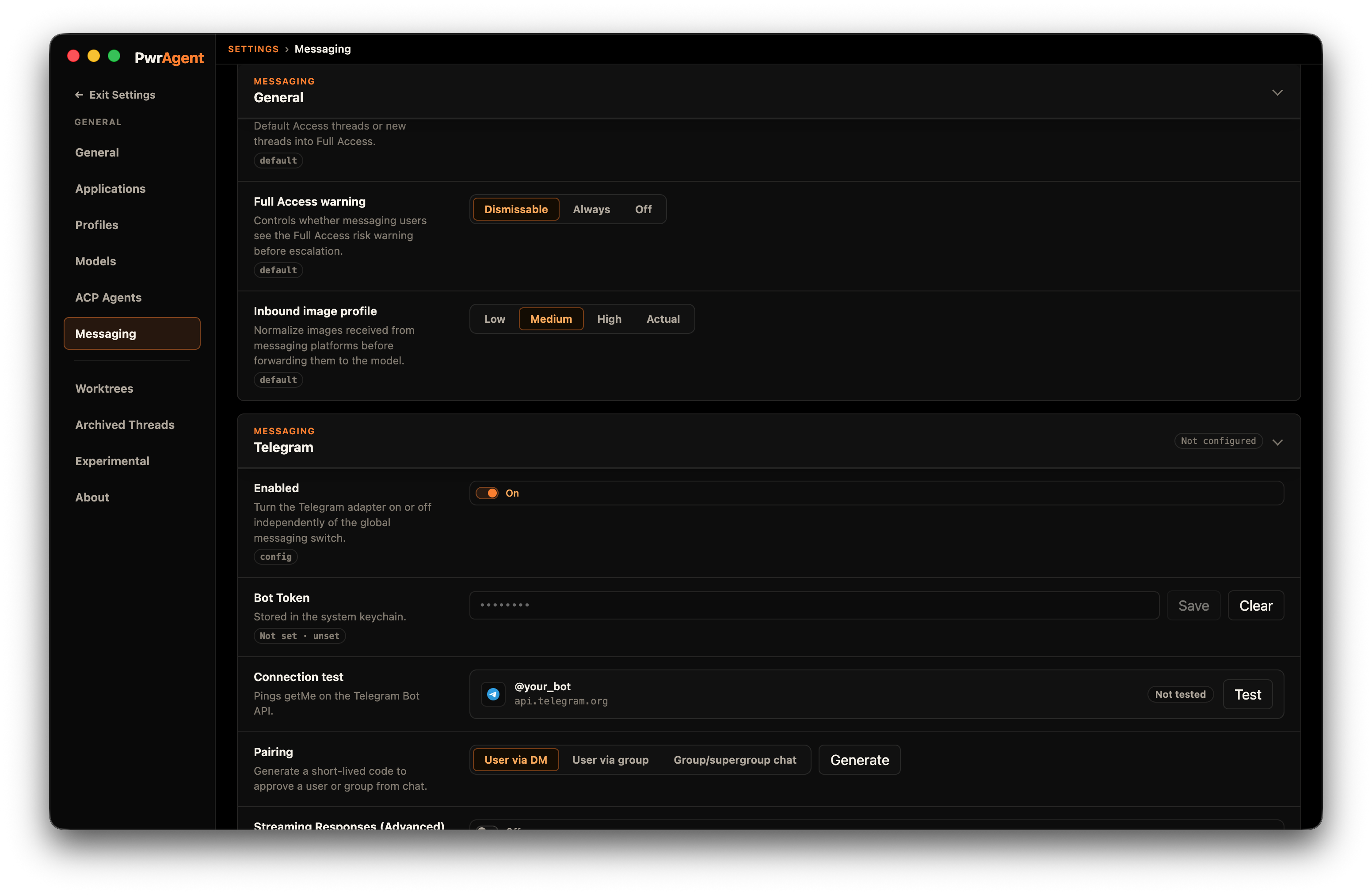The image size is (1372, 895).
Task: Click the Not set · unset tag
Action: point(299,636)
